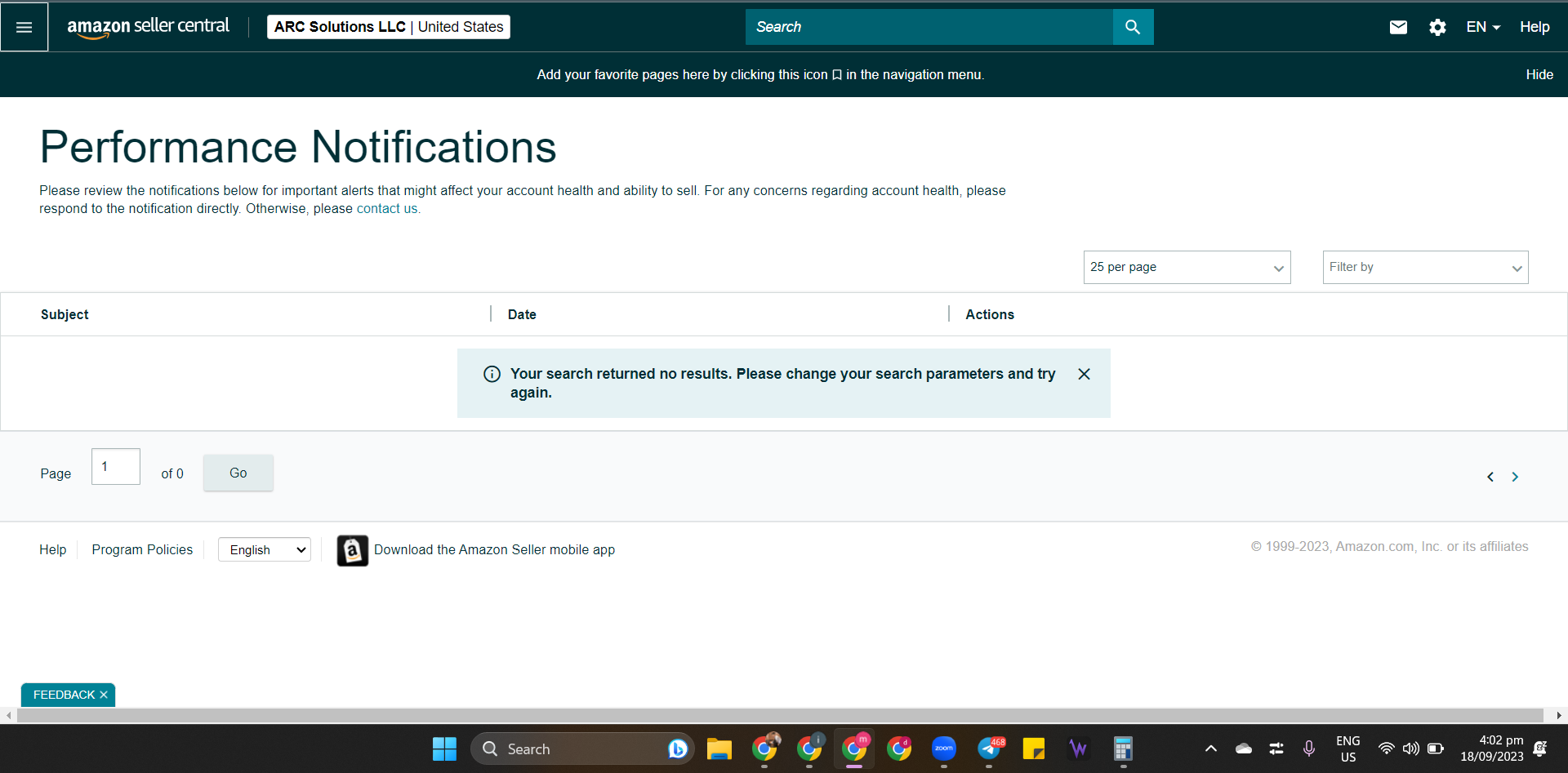Switch account via ARC Solutions LLC selector
This screenshot has width=1568, height=773.
[x=389, y=27]
